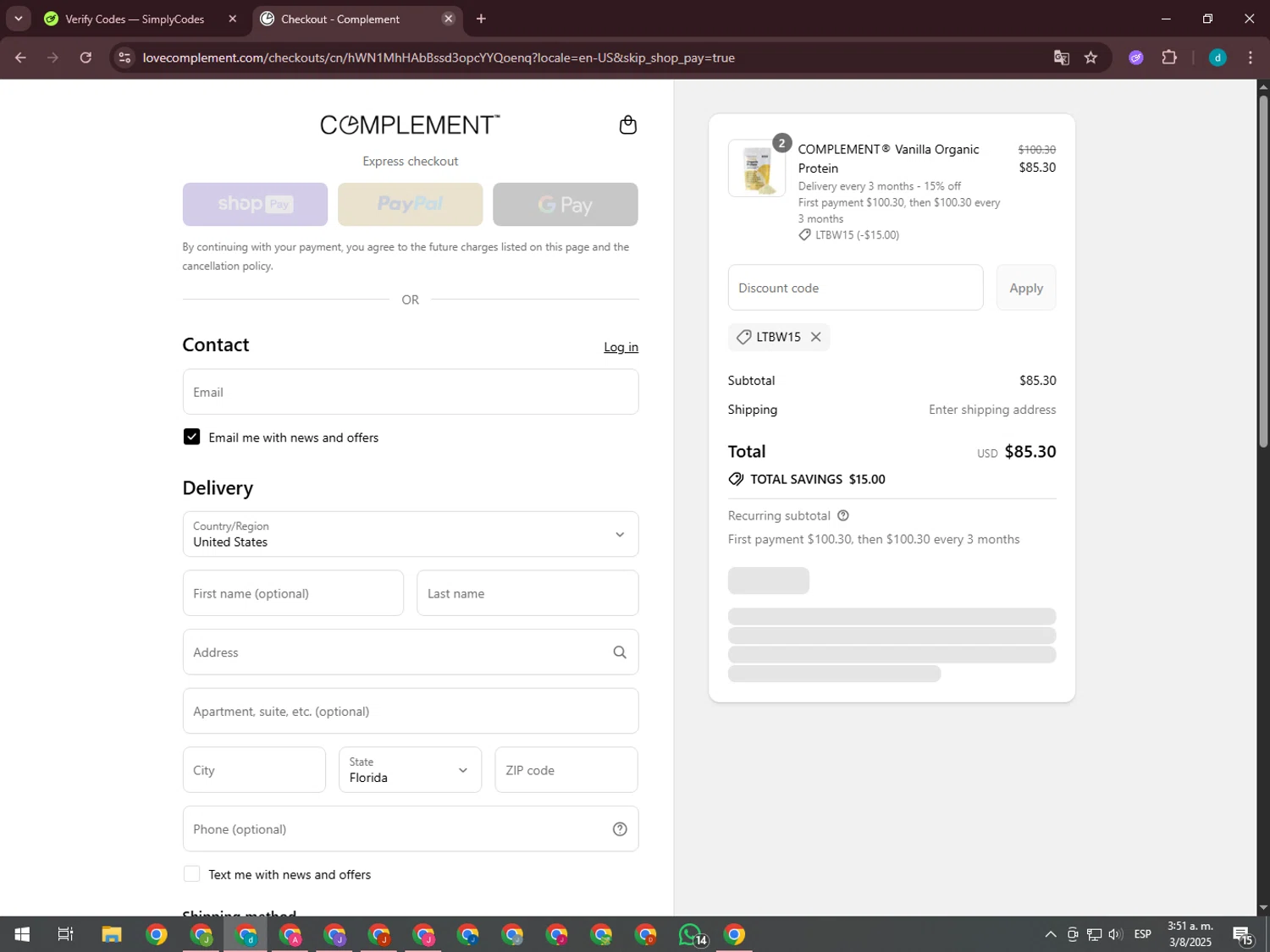
Task: Open the Windows Start menu
Action: (x=22, y=934)
